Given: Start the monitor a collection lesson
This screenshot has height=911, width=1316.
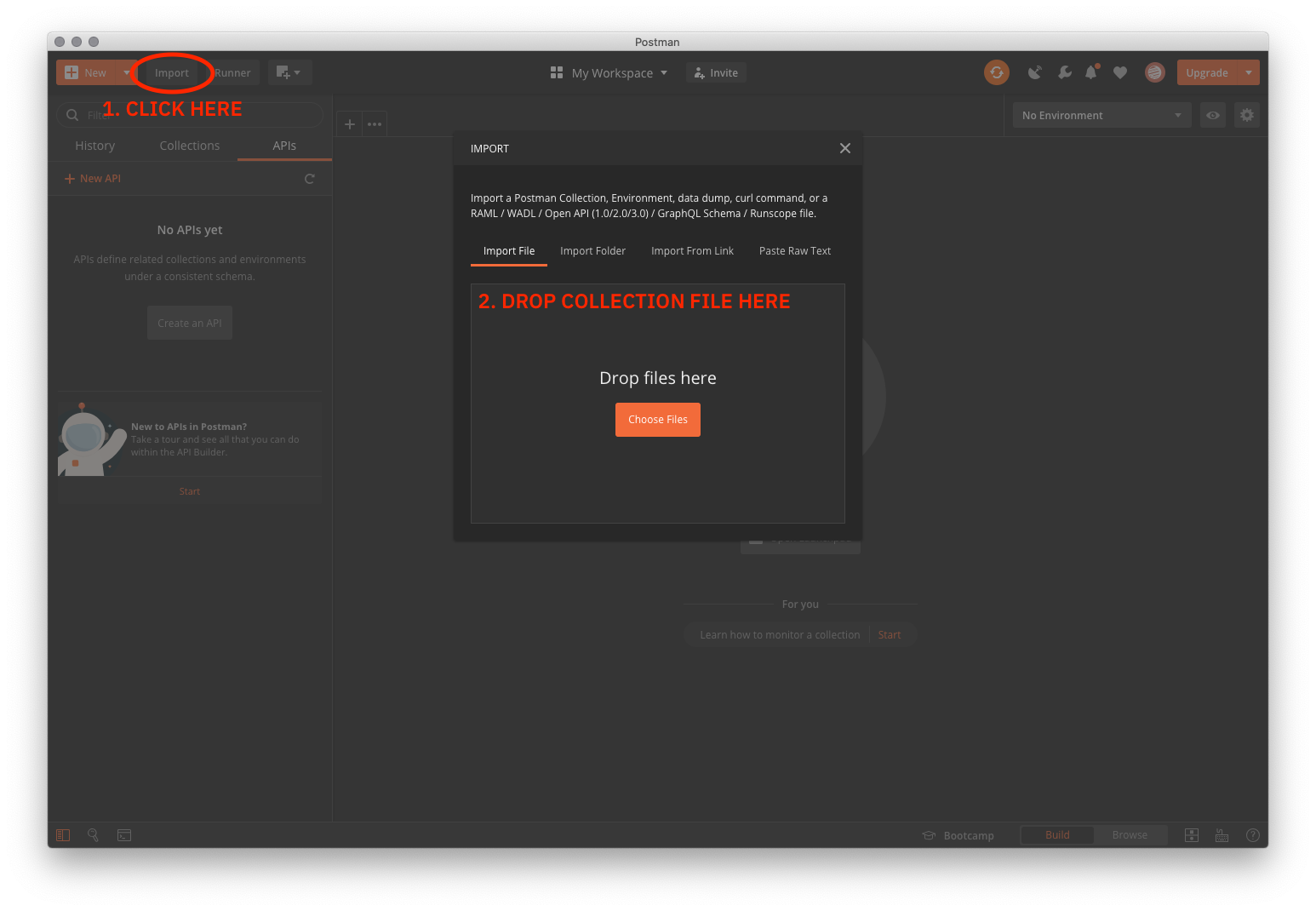Looking at the screenshot, I should 890,635.
